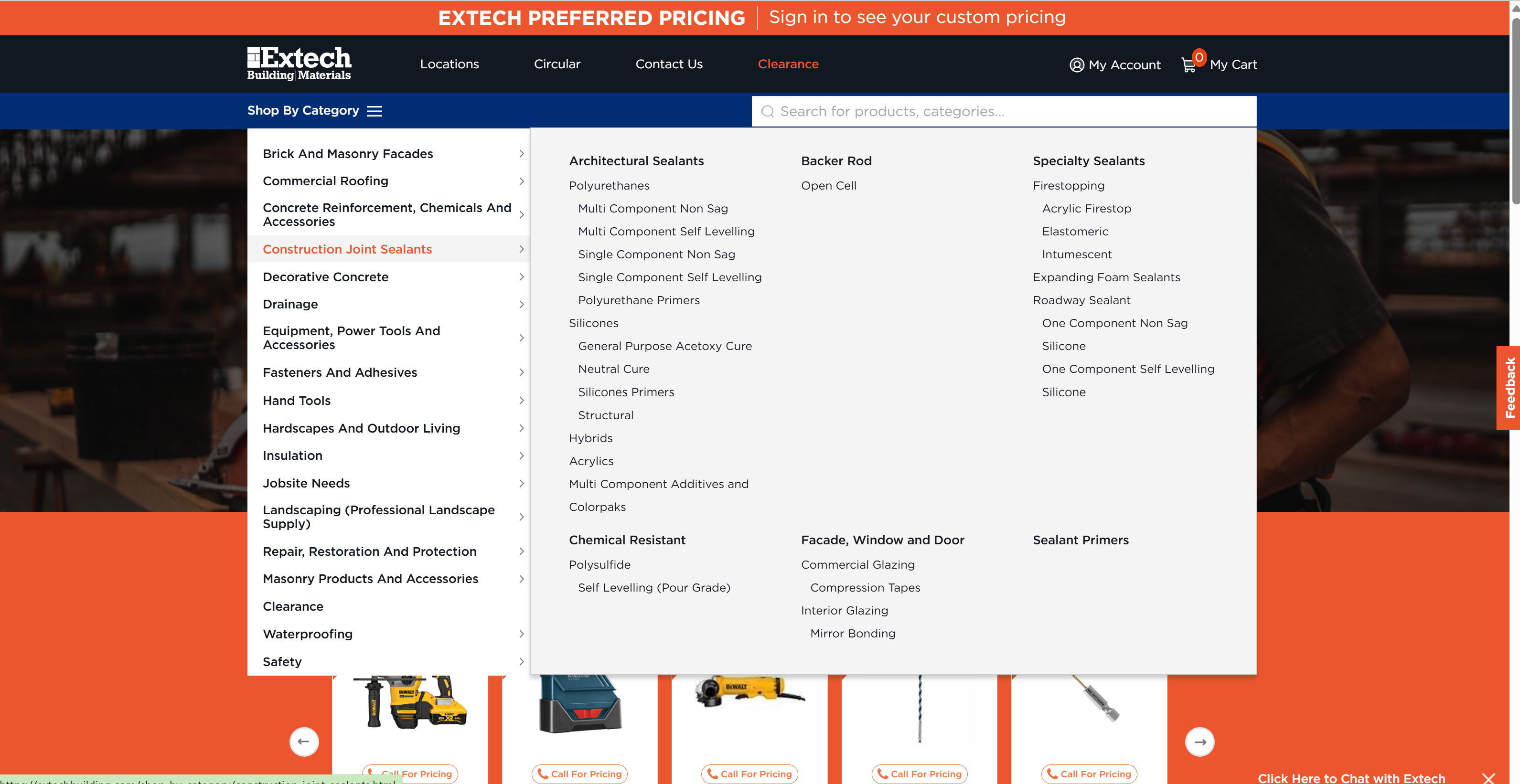Expand Fasteners And Adhesives chevron
Screen dimensions: 1520x784
521,372
